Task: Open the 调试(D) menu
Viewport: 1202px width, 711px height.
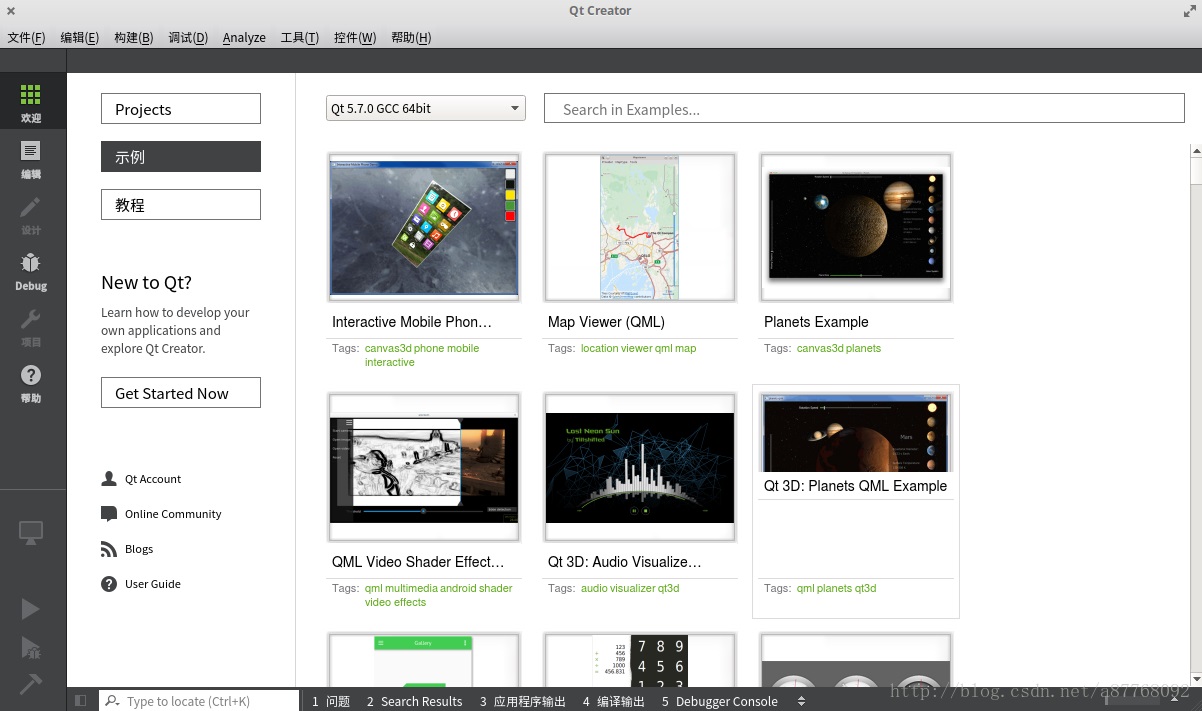Action: pyautogui.click(x=188, y=37)
